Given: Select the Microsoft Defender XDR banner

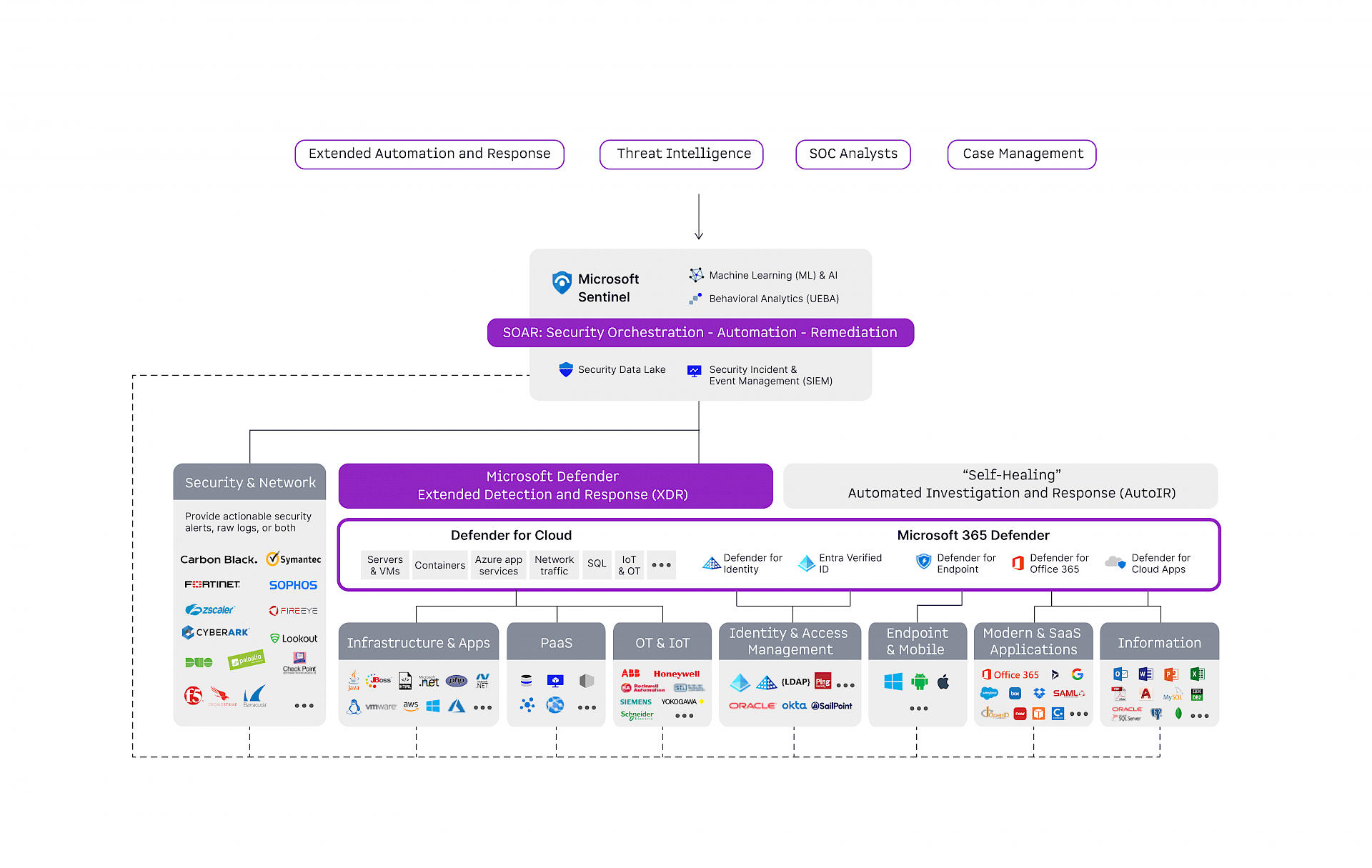Looking at the screenshot, I should (555, 486).
